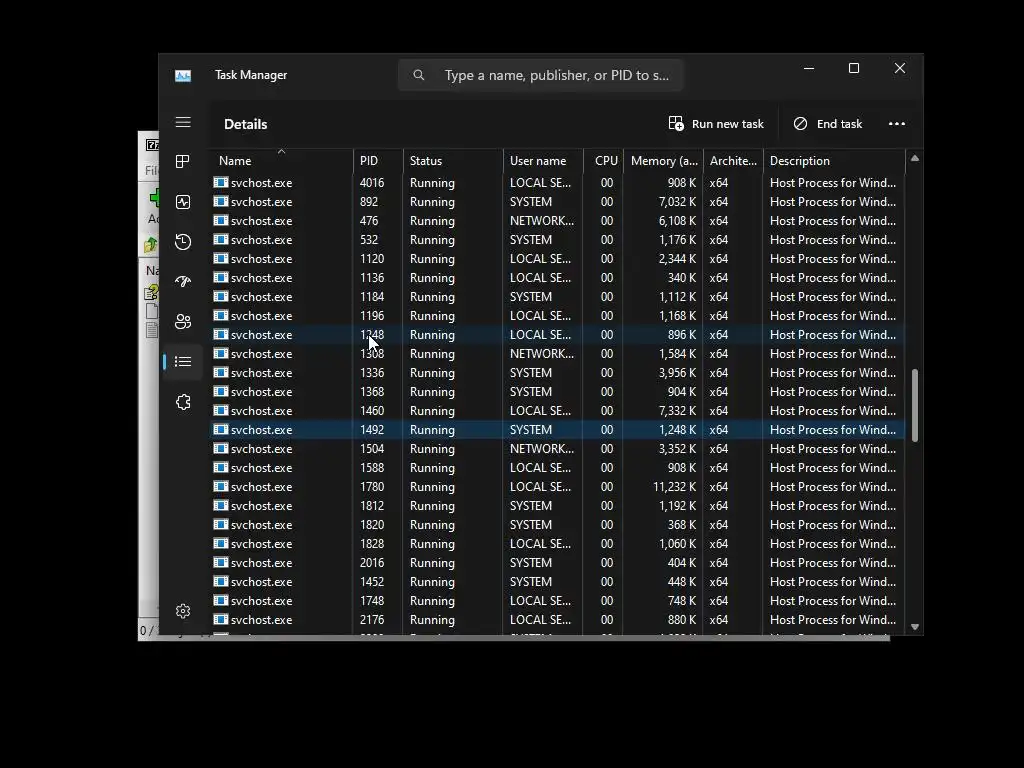Click icon of svchost.exe with PID 1492
1024x768 pixels.
221,430
